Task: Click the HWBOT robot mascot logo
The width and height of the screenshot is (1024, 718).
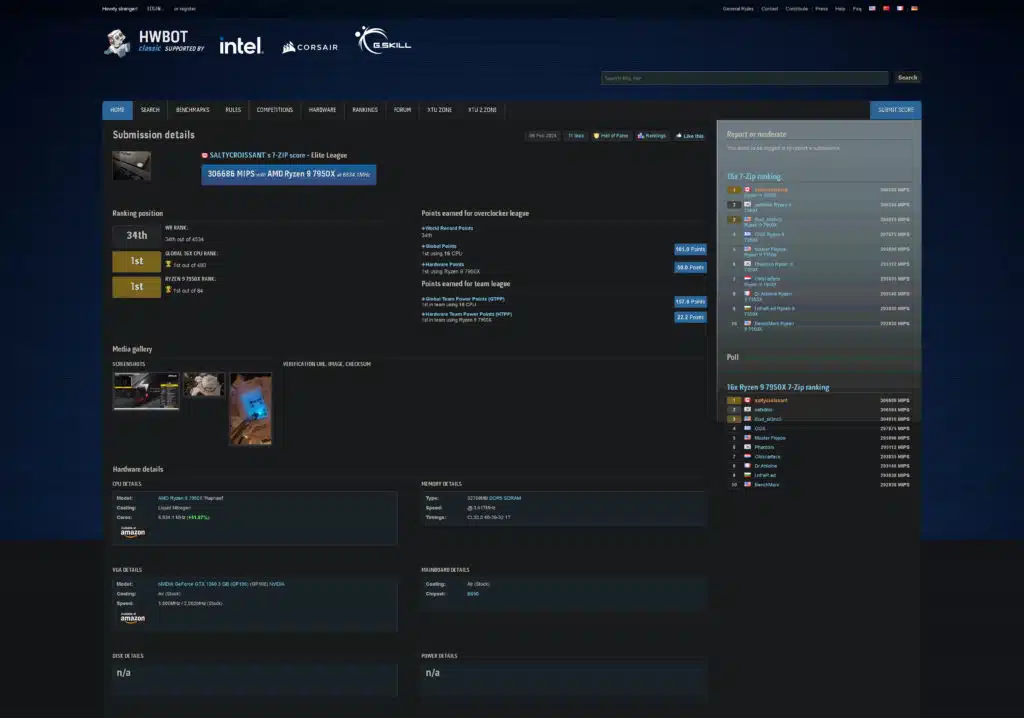Action: 118,43
